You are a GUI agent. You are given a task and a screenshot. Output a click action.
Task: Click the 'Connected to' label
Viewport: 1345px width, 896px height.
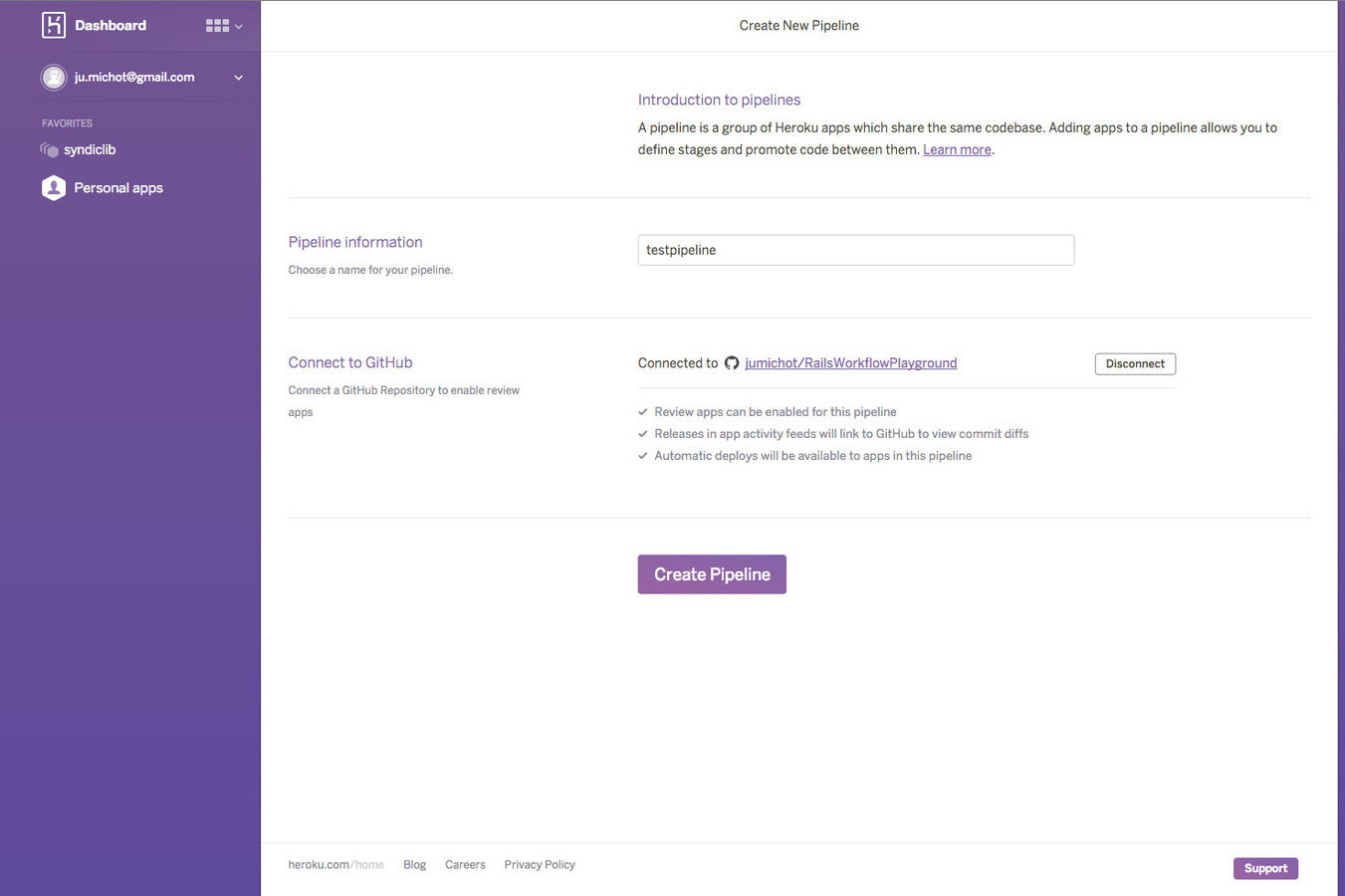tap(678, 363)
